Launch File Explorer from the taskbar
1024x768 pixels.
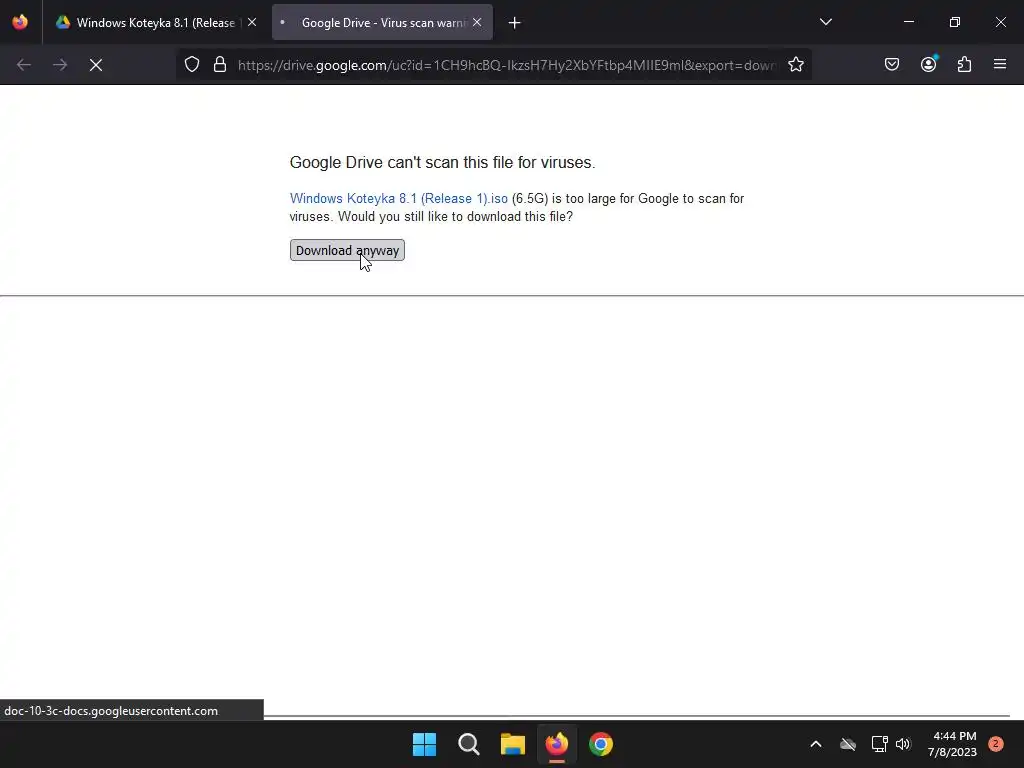[513, 744]
